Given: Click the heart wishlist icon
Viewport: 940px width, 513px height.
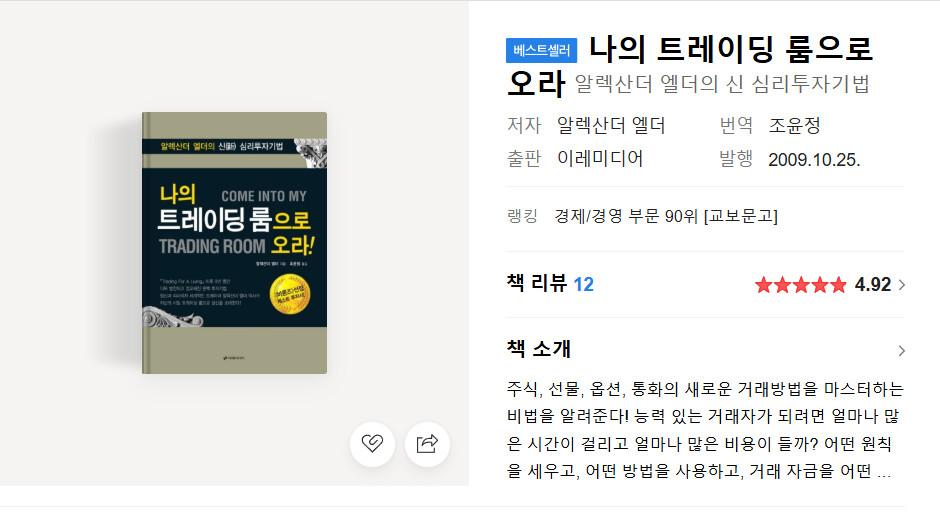Looking at the screenshot, I should [372, 444].
